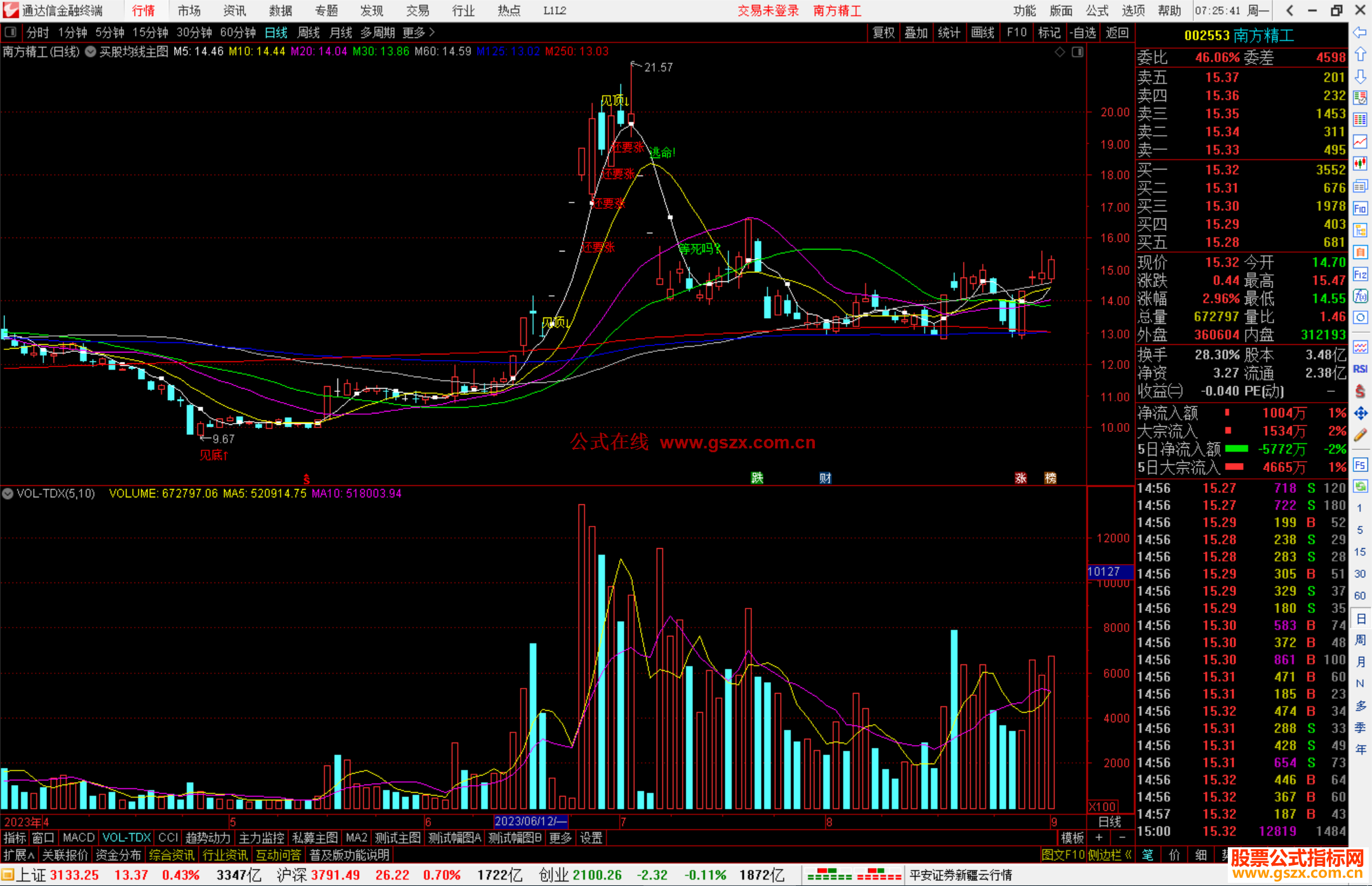
Task: Click the 叠加 overlay button
Action: point(916,32)
